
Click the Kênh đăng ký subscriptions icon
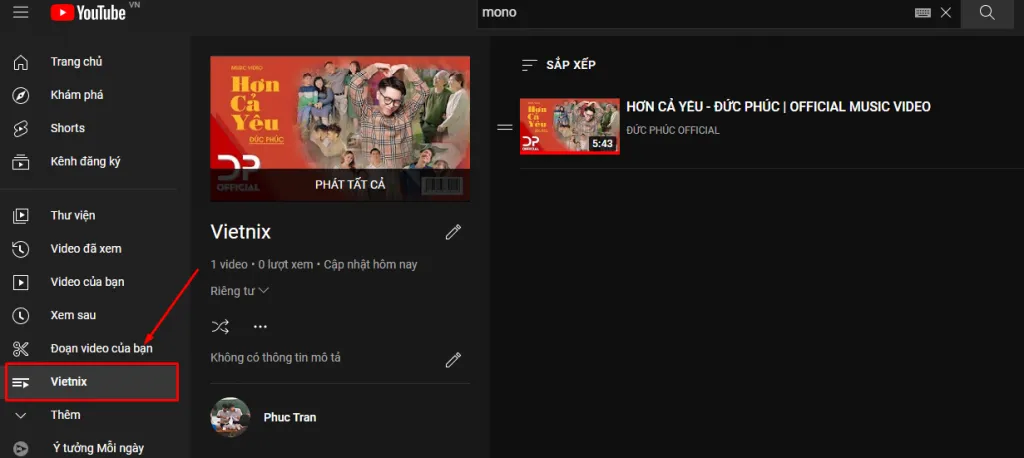pos(21,161)
